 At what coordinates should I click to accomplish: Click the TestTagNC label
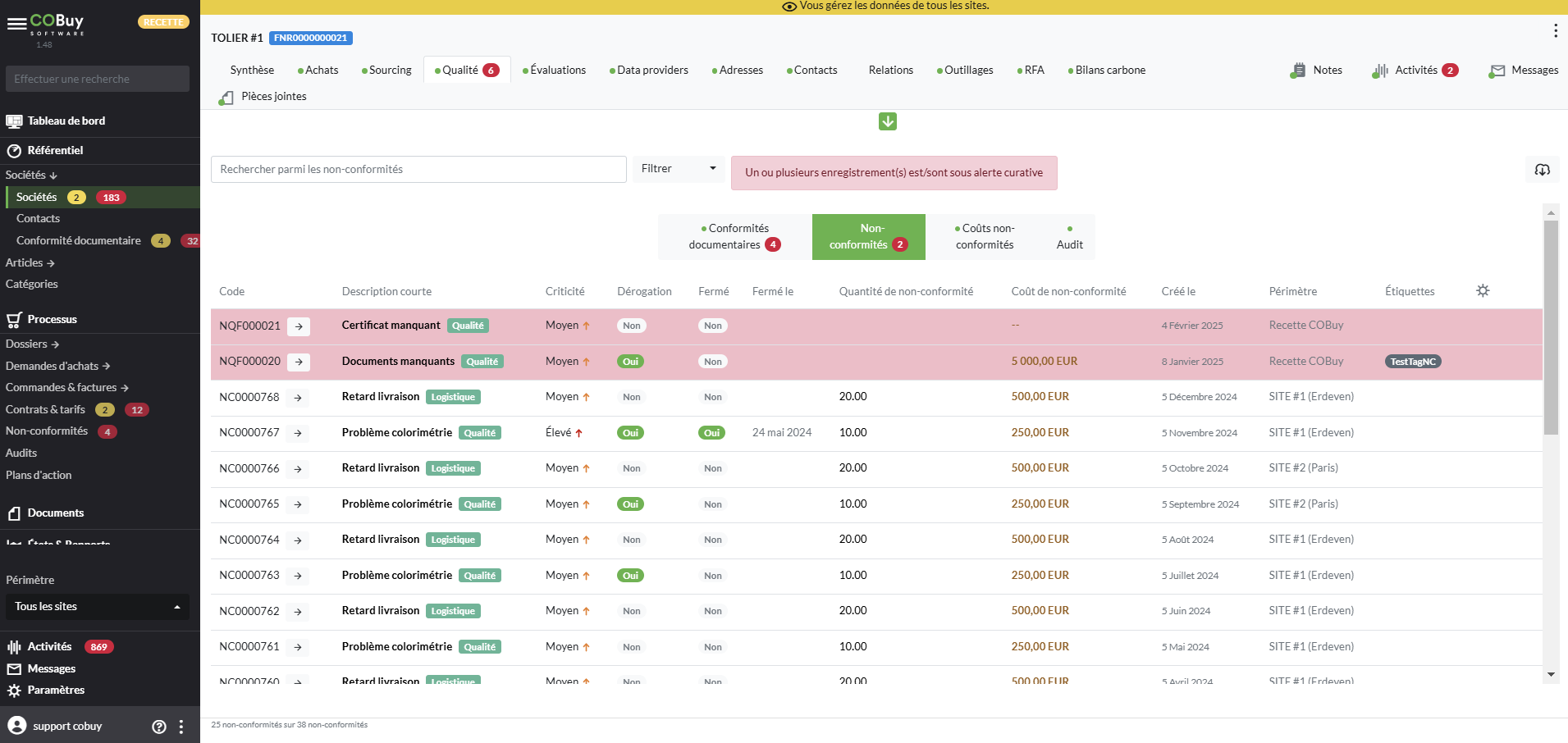1413,362
